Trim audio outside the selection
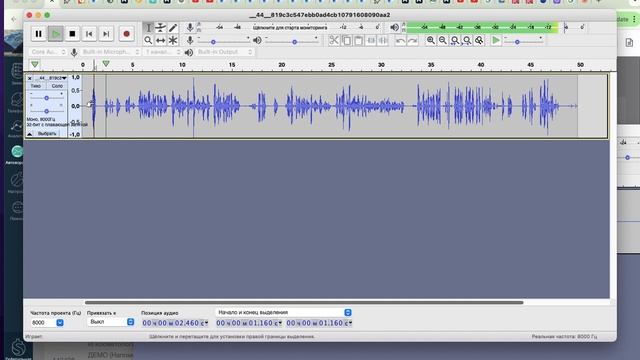 [371, 40]
